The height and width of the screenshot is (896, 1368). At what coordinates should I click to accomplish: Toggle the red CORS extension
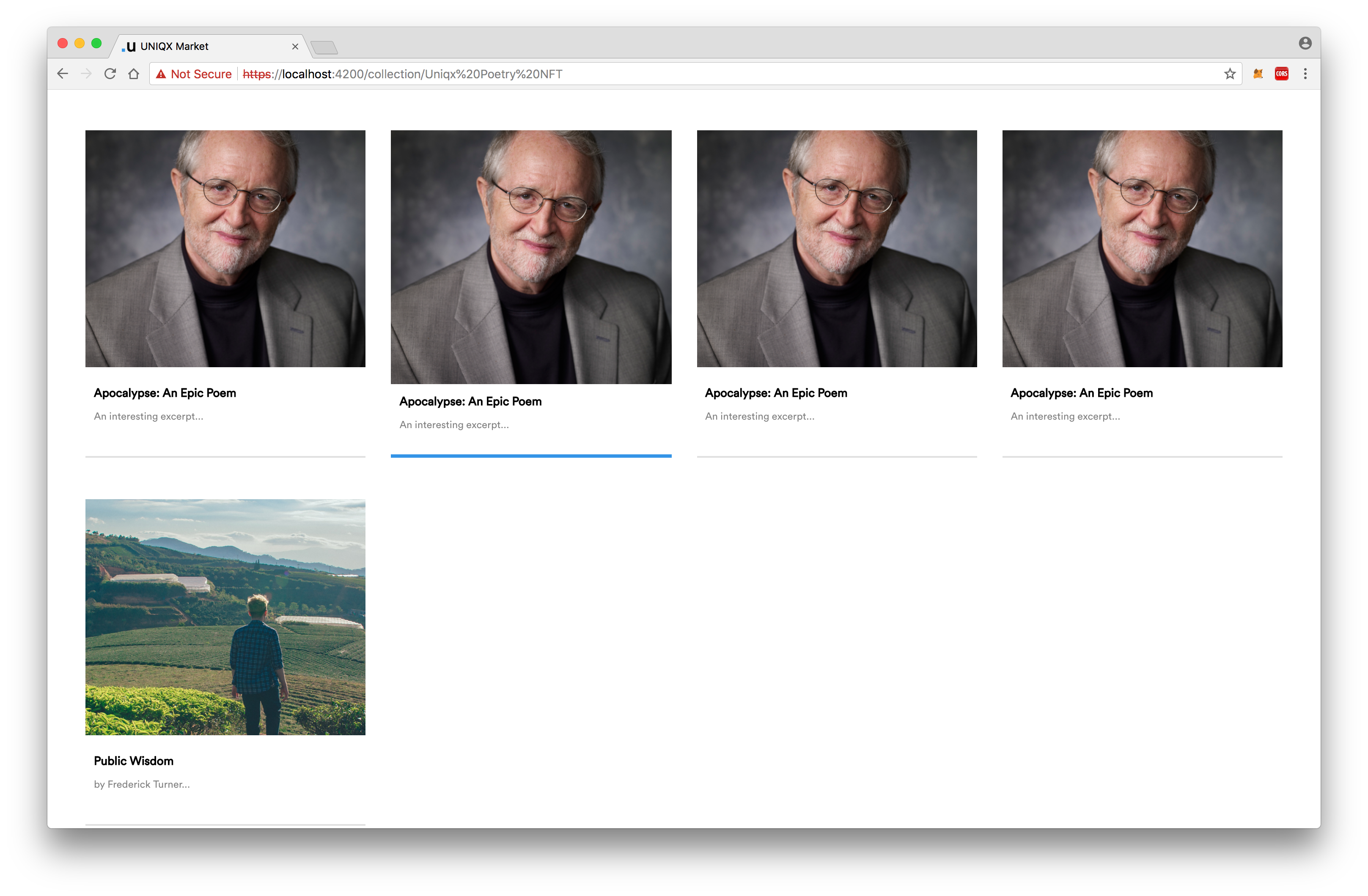point(1281,74)
